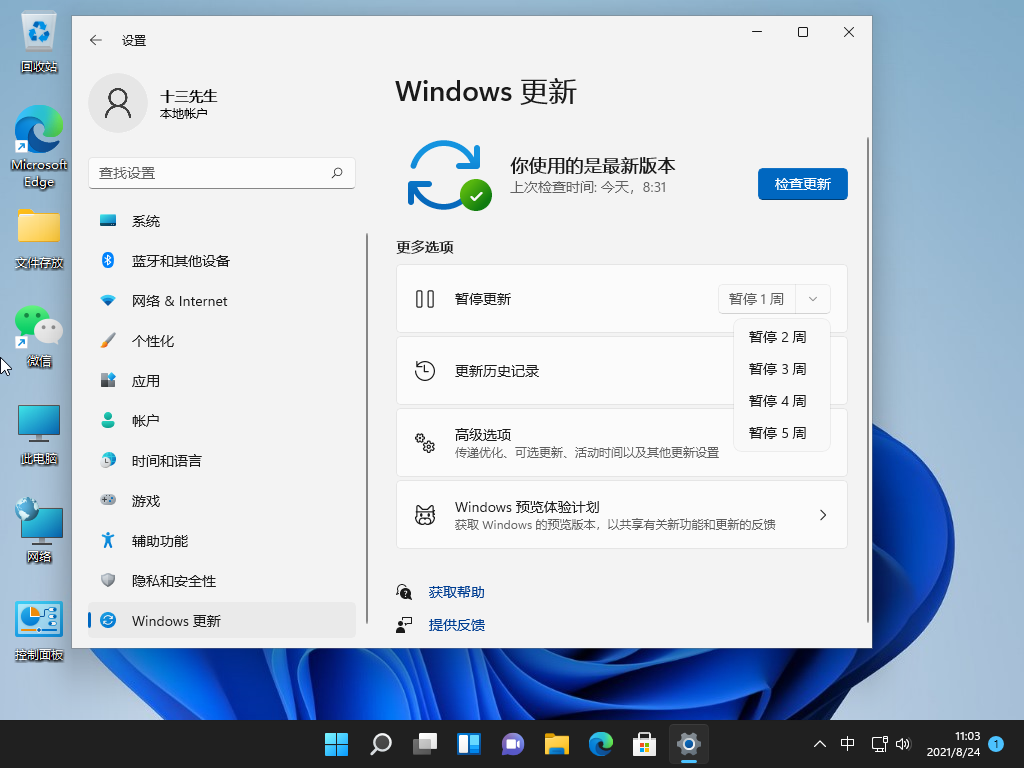Viewport: 1024px width, 768px height.
Task: Open Bluetooth and other devices settings
Action: [180, 261]
